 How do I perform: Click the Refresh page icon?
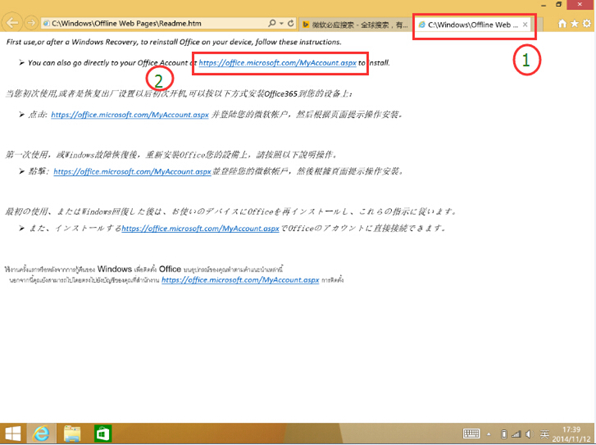291,23
